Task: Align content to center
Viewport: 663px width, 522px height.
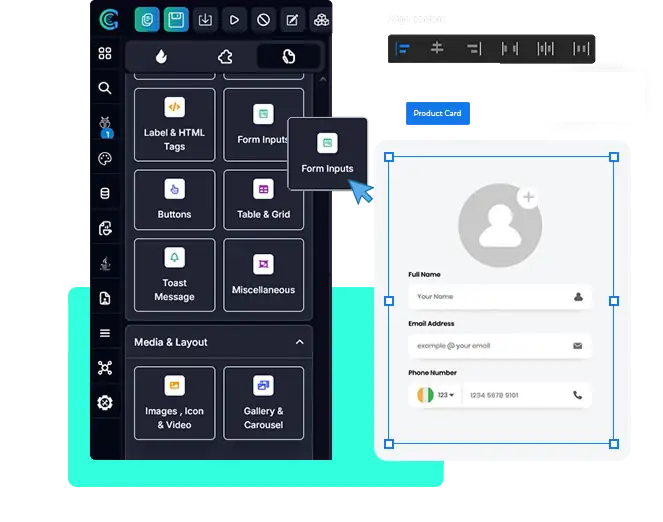Action: pyautogui.click(x=437, y=48)
